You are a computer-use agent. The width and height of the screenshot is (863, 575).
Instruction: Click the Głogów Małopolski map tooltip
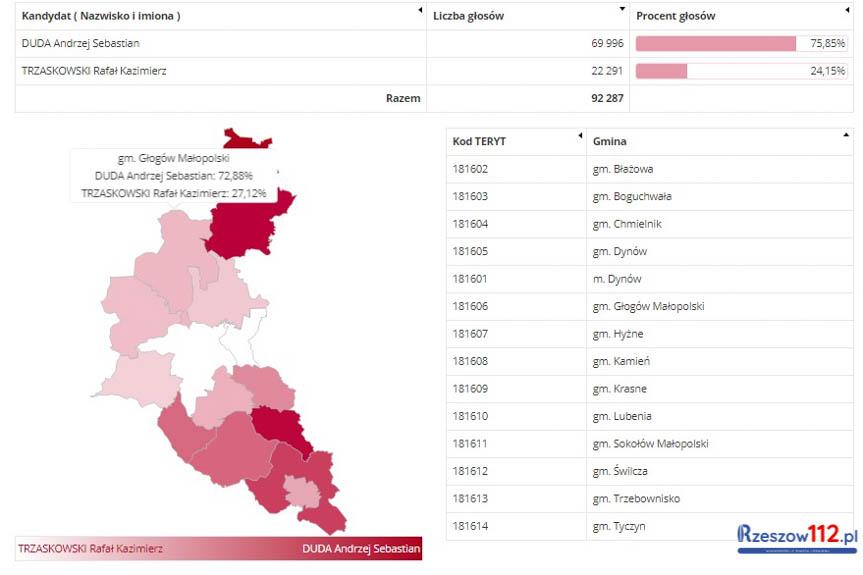point(174,175)
